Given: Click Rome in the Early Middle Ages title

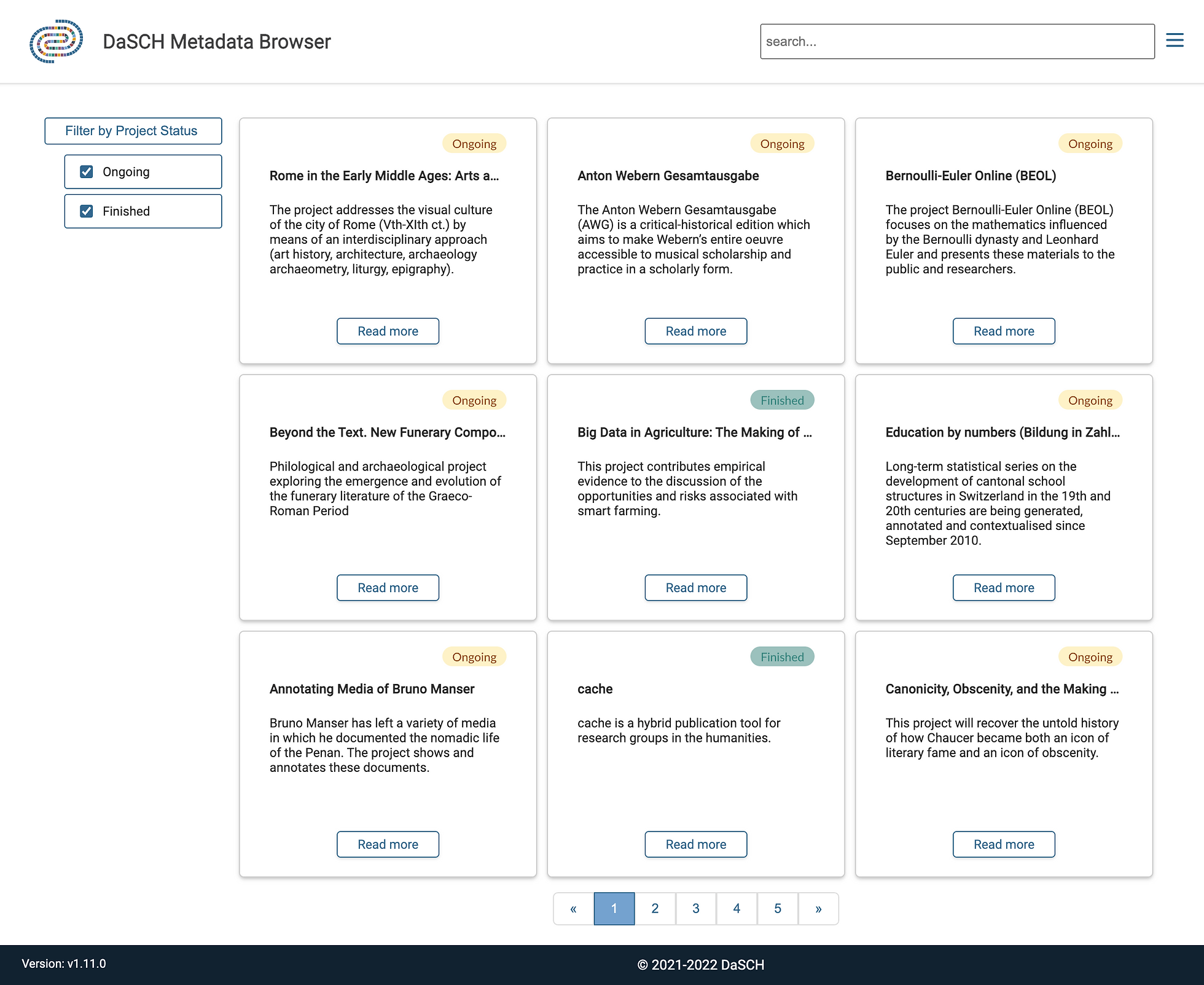Looking at the screenshot, I should pyautogui.click(x=384, y=176).
